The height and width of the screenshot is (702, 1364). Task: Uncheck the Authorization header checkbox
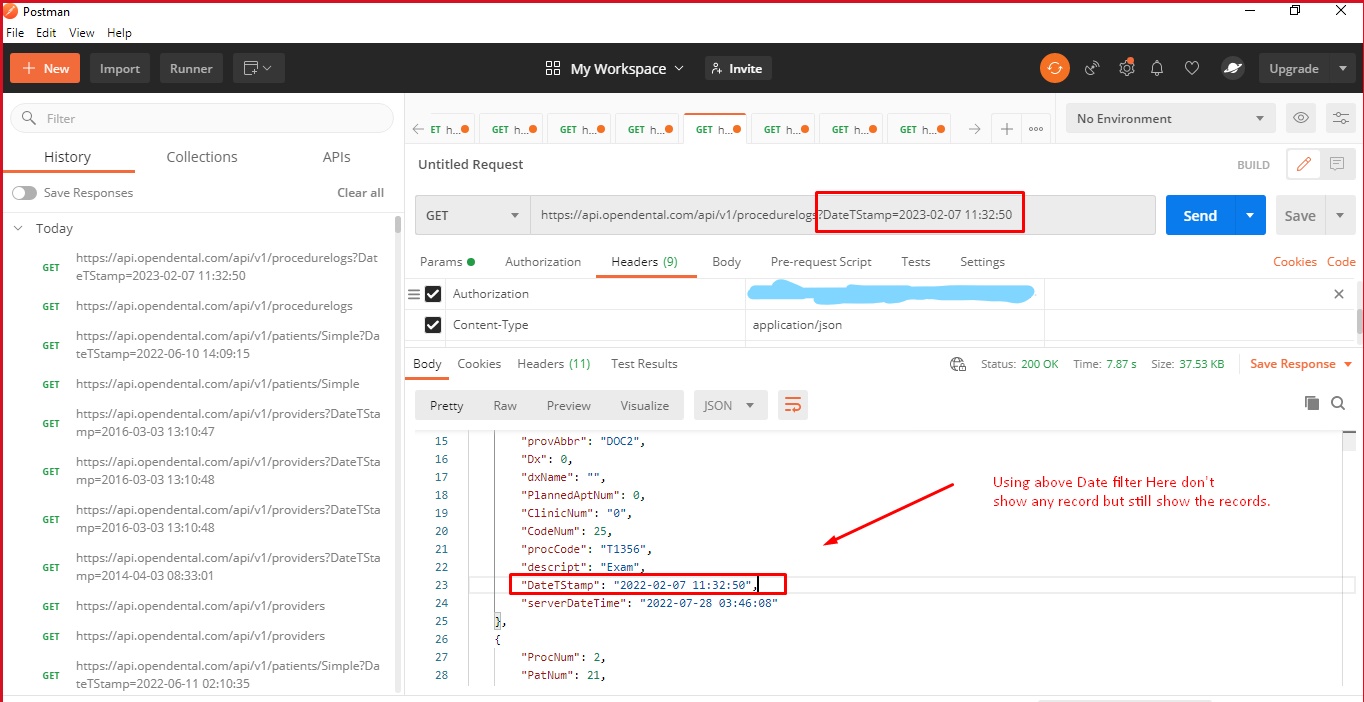tap(433, 294)
